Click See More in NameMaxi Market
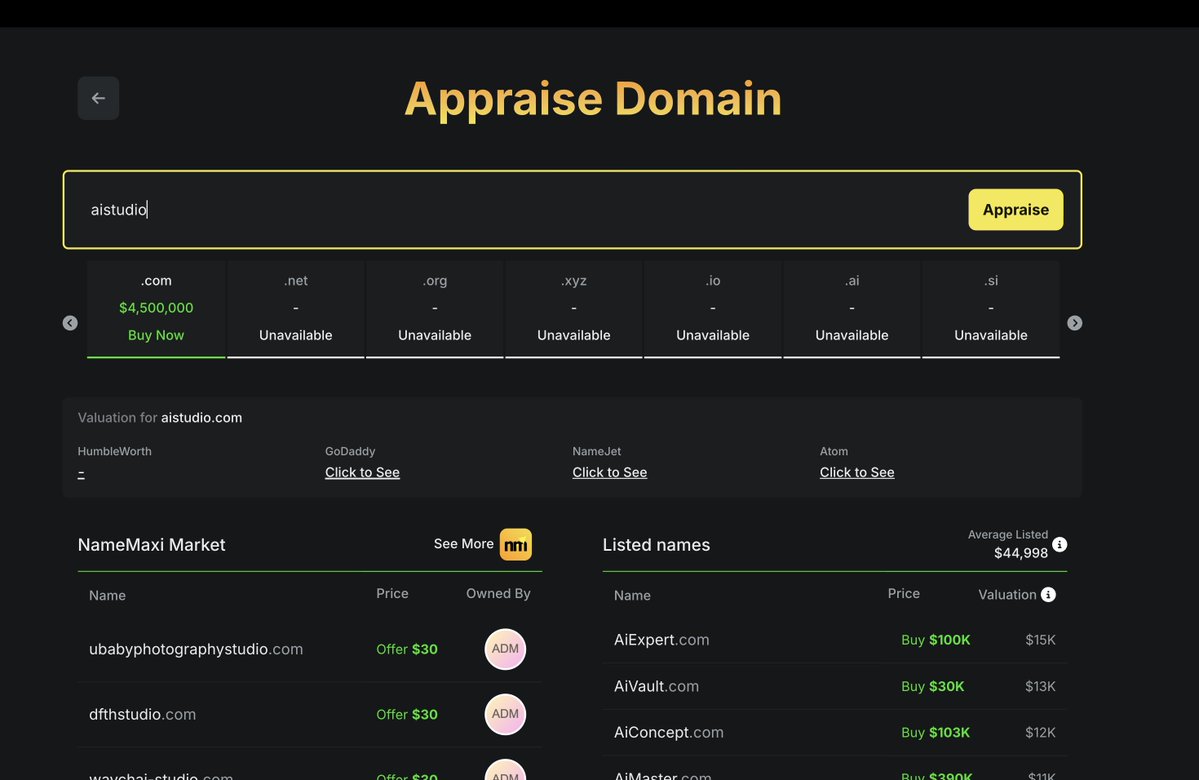The height and width of the screenshot is (780, 1199). pos(463,544)
